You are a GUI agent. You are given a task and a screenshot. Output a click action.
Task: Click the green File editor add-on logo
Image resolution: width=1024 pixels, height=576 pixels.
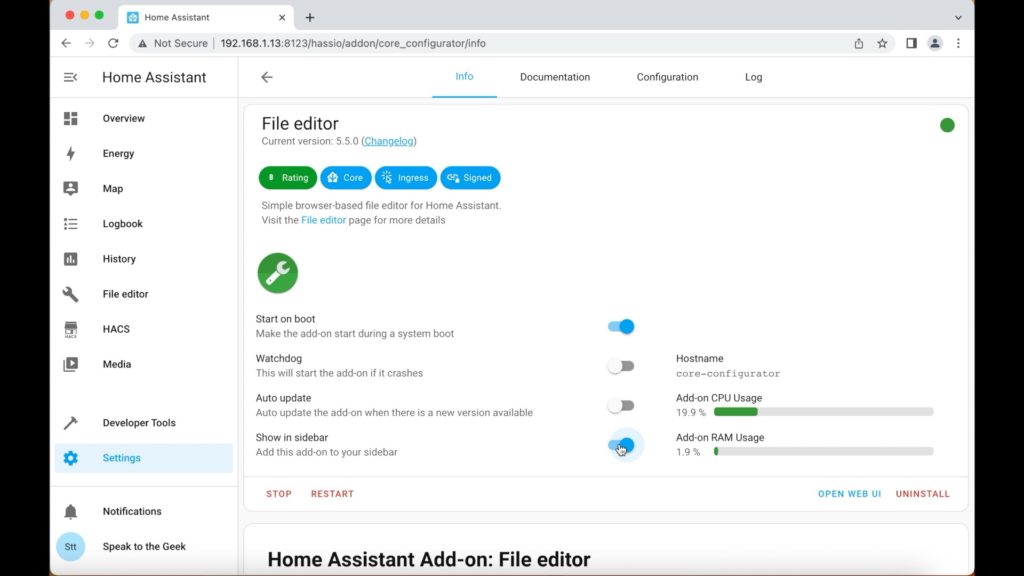tap(278, 273)
